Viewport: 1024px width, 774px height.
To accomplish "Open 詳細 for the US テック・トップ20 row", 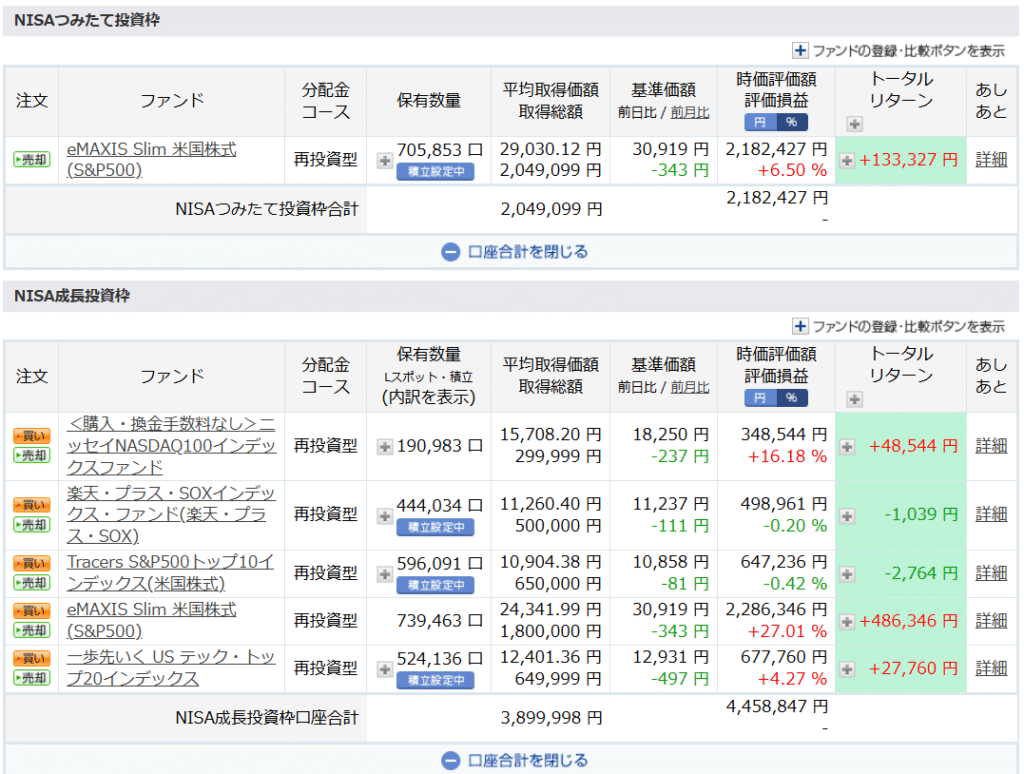I will (991, 668).
